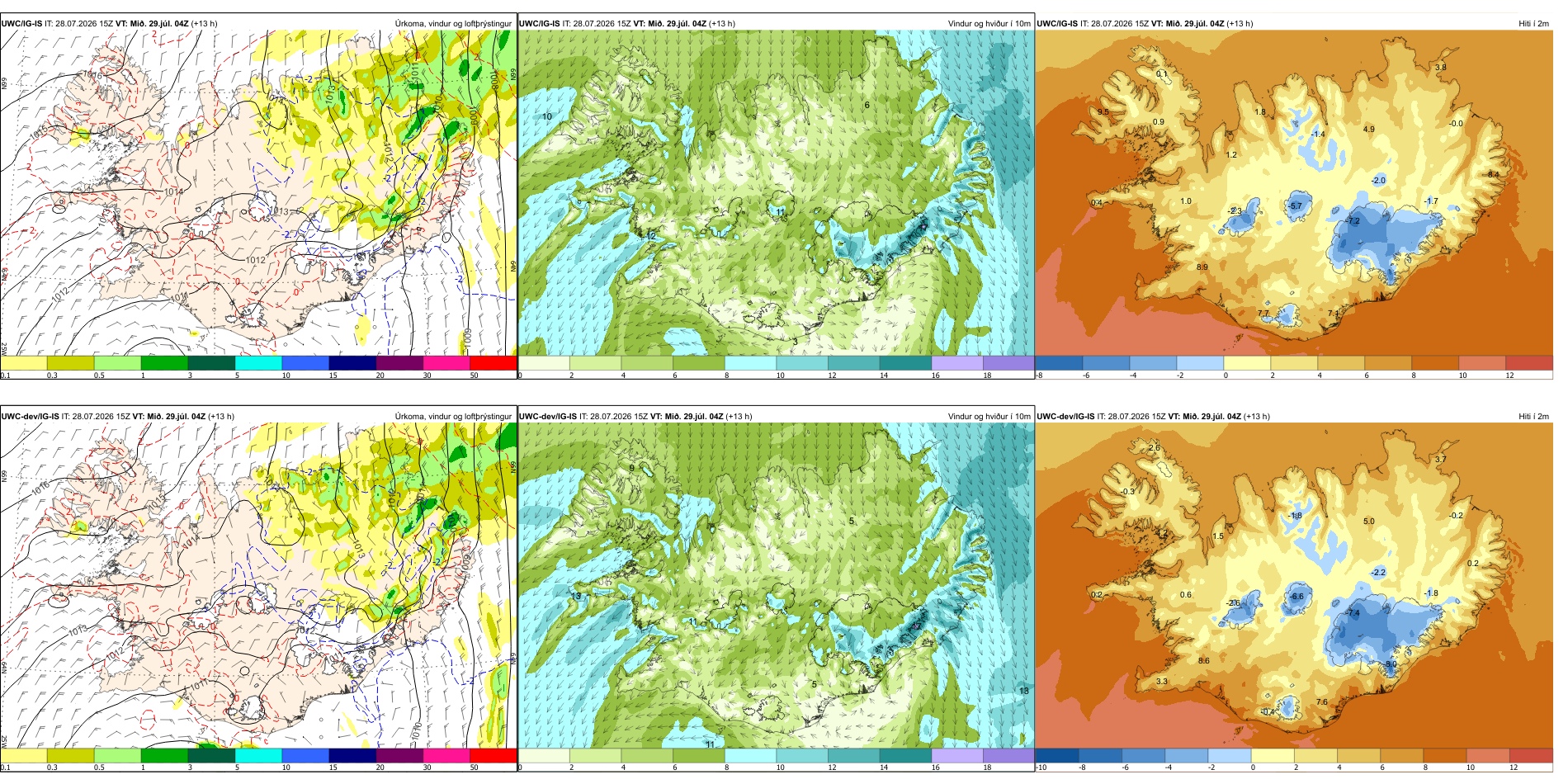Click the 2.6 temperature label in UWC-dev map

[1154, 448]
